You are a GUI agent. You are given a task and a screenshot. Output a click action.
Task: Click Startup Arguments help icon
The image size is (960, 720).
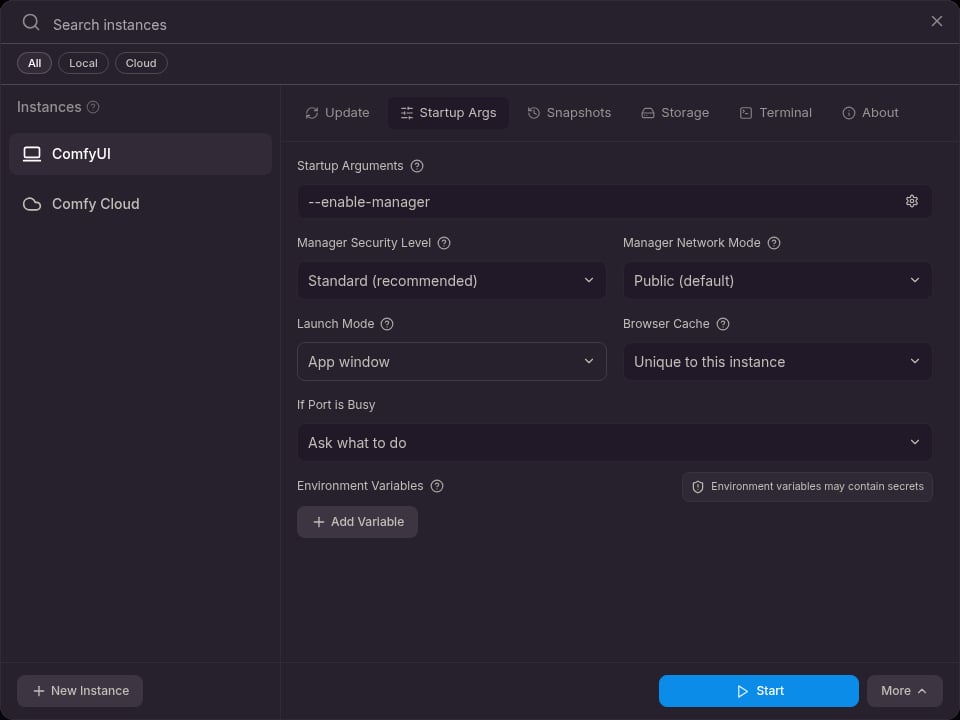pyautogui.click(x=417, y=166)
